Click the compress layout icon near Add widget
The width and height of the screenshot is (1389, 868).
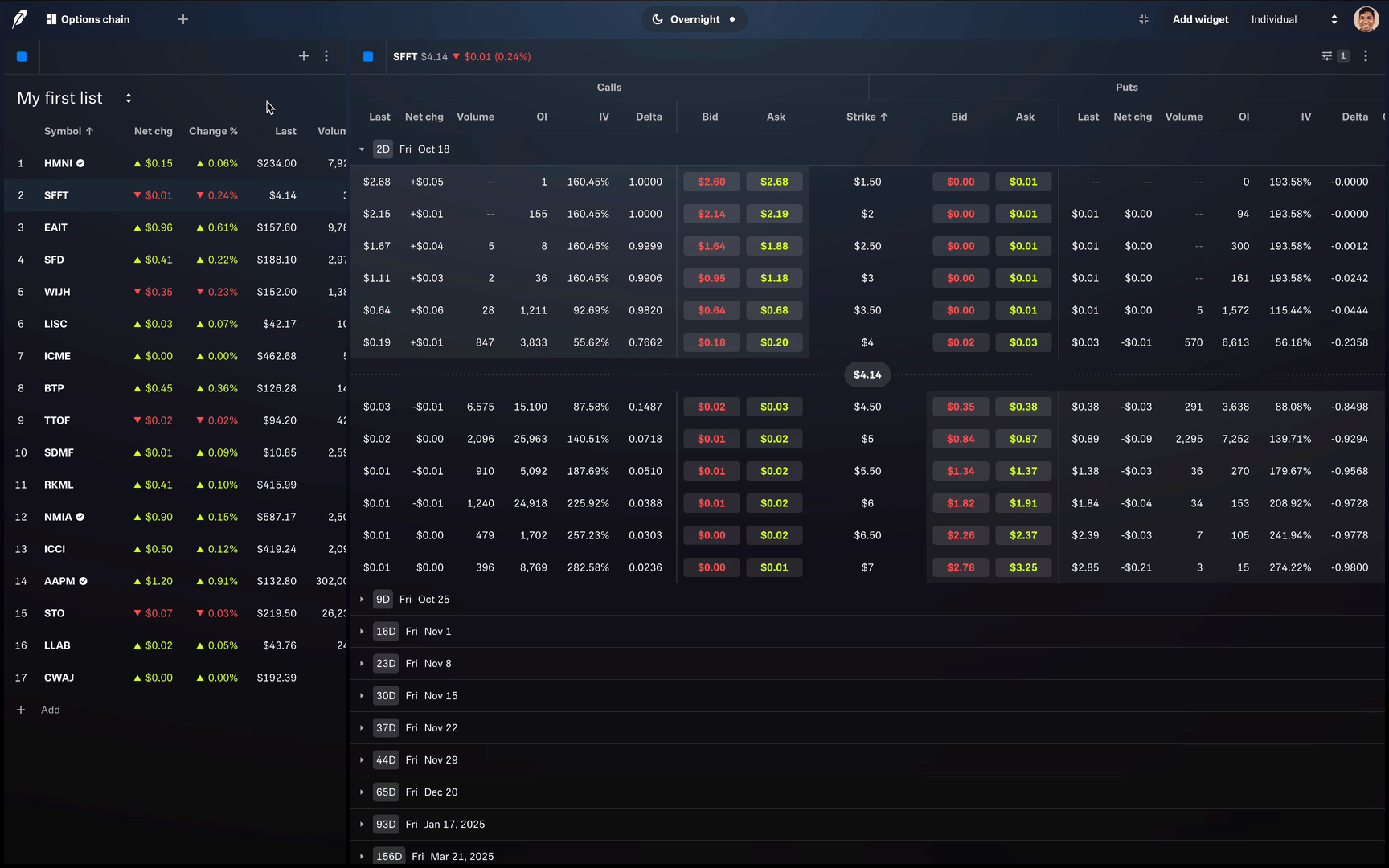coord(1144,19)
